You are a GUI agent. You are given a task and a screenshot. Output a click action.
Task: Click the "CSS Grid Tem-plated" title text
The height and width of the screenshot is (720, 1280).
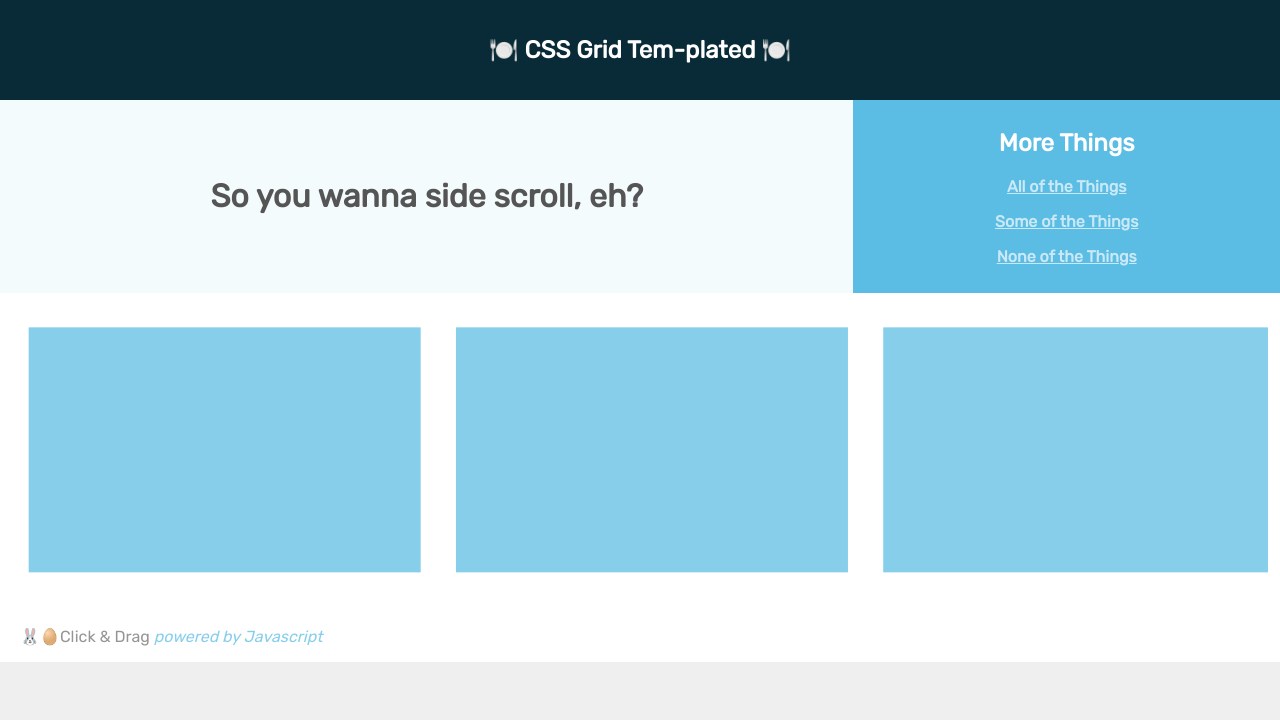[640, 50]
